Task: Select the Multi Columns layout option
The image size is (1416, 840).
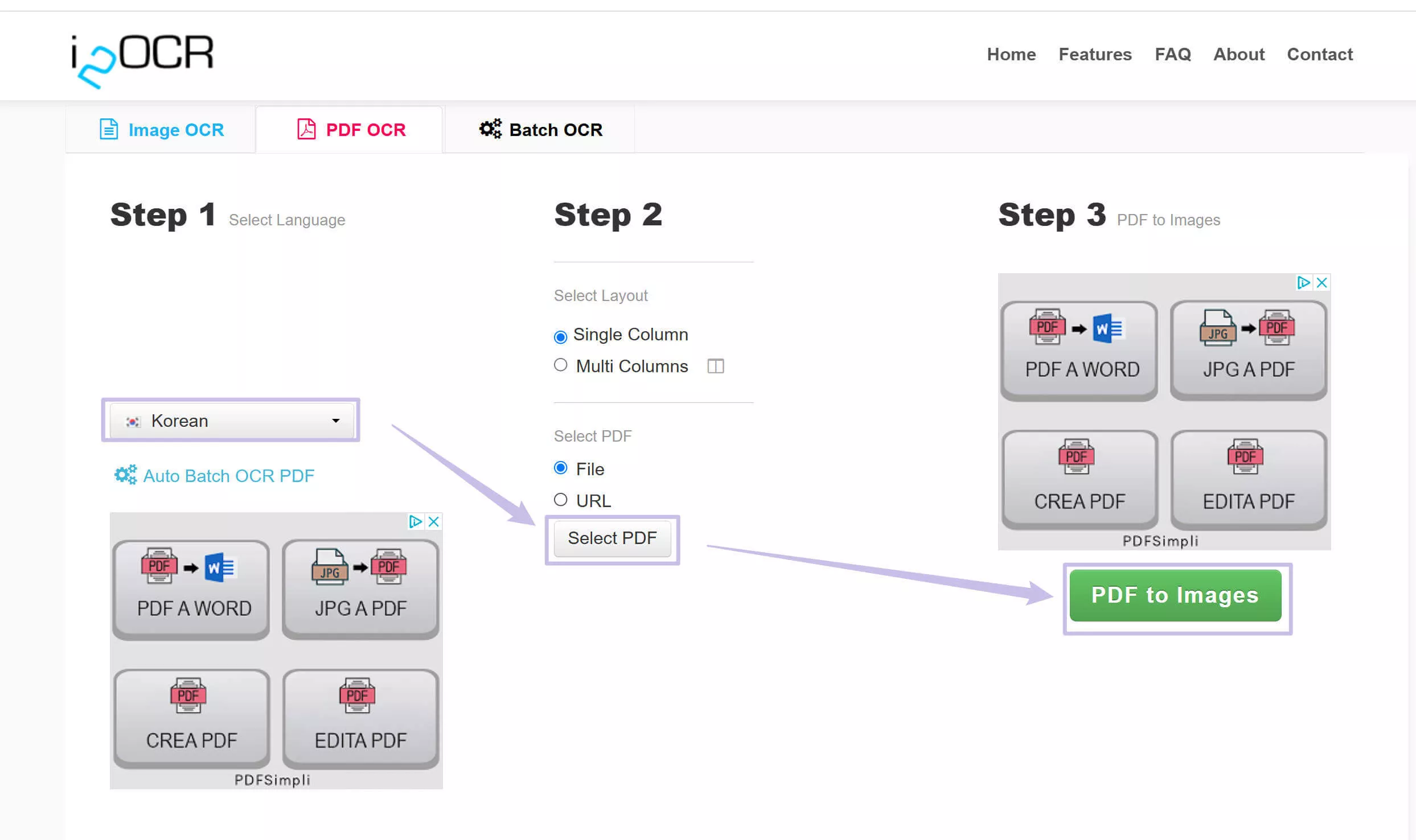Action: [x=560, y=365]
